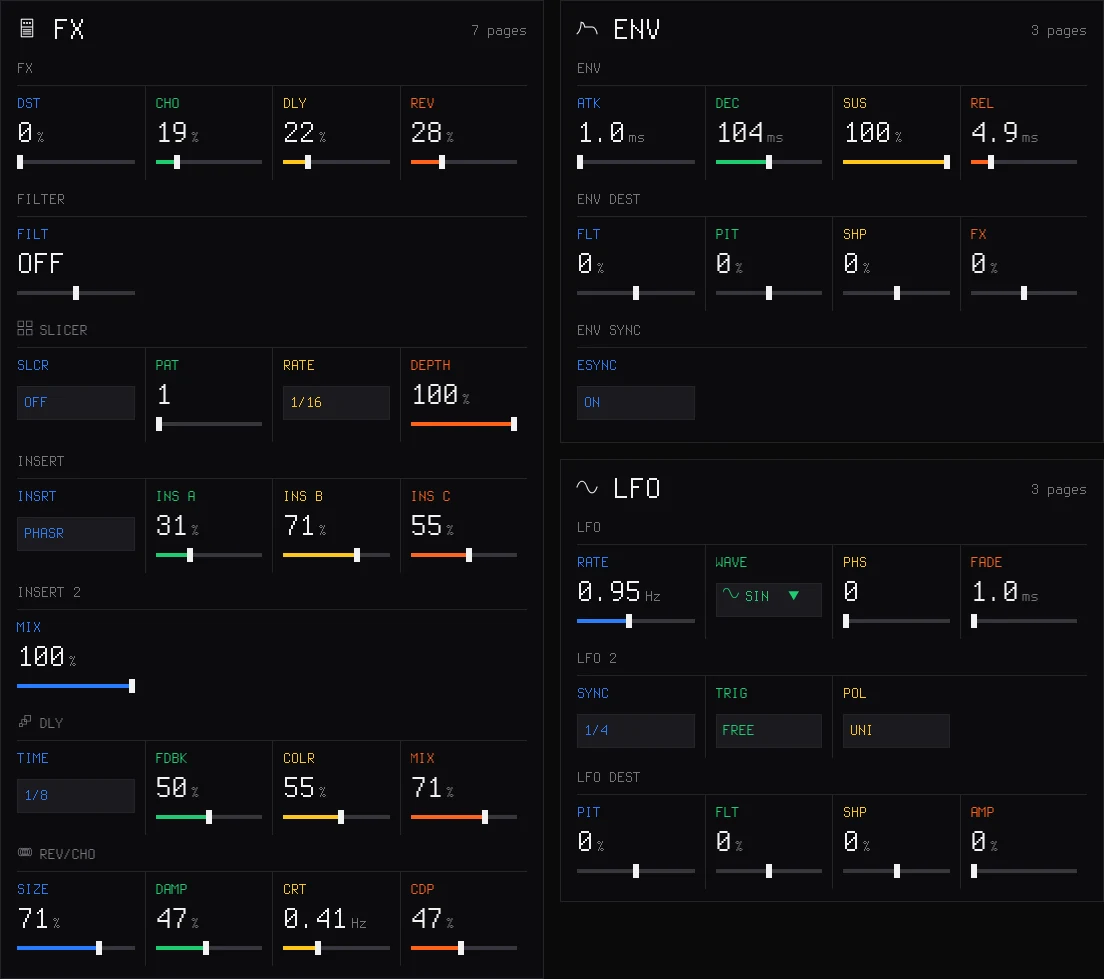Adjust the FILT filter slider
Image resolution: width=1104 pixels, height=979 pixels.
click(76, 293)
